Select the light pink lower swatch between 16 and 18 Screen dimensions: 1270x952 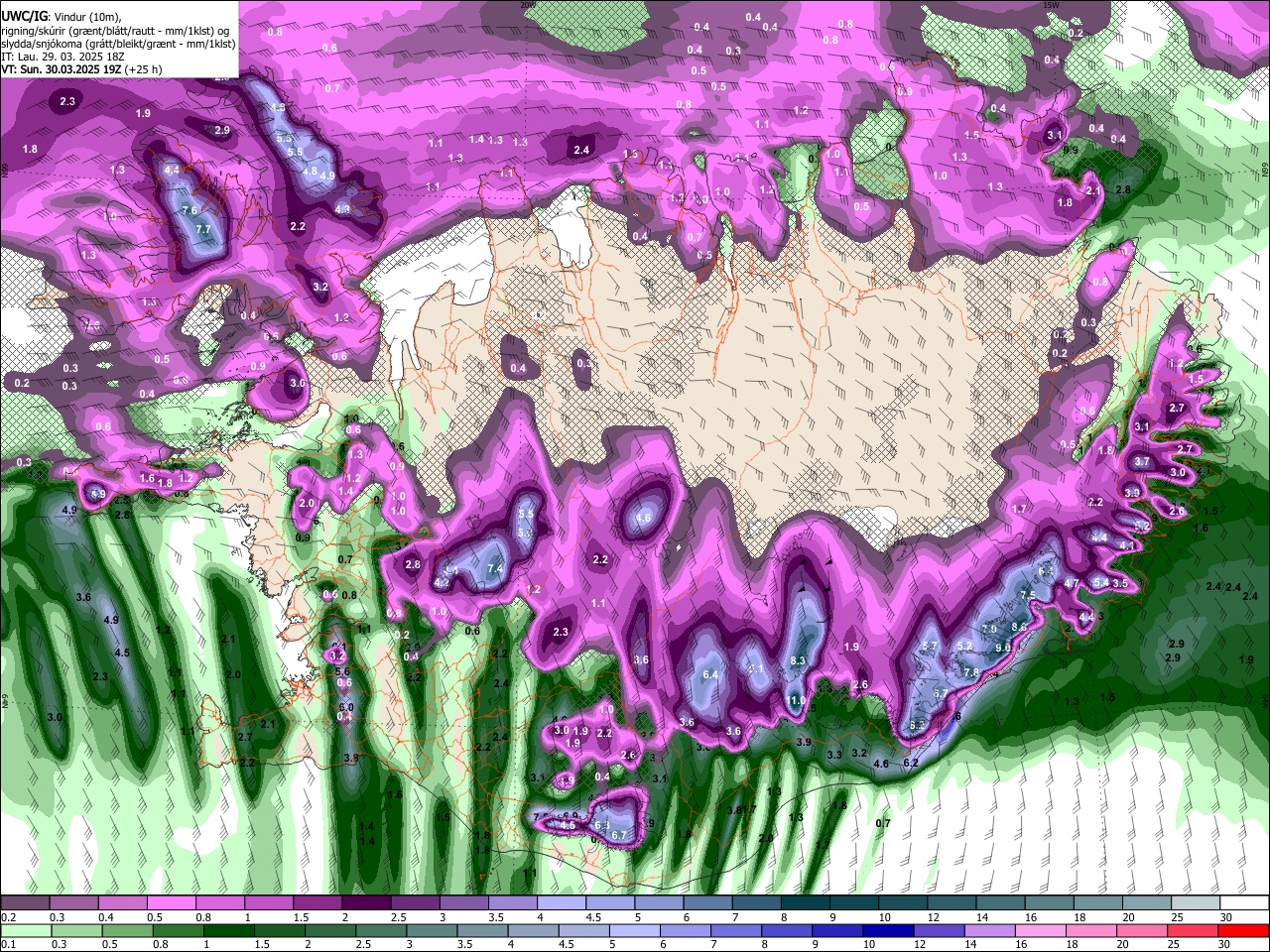click(x=1040, y=931)
